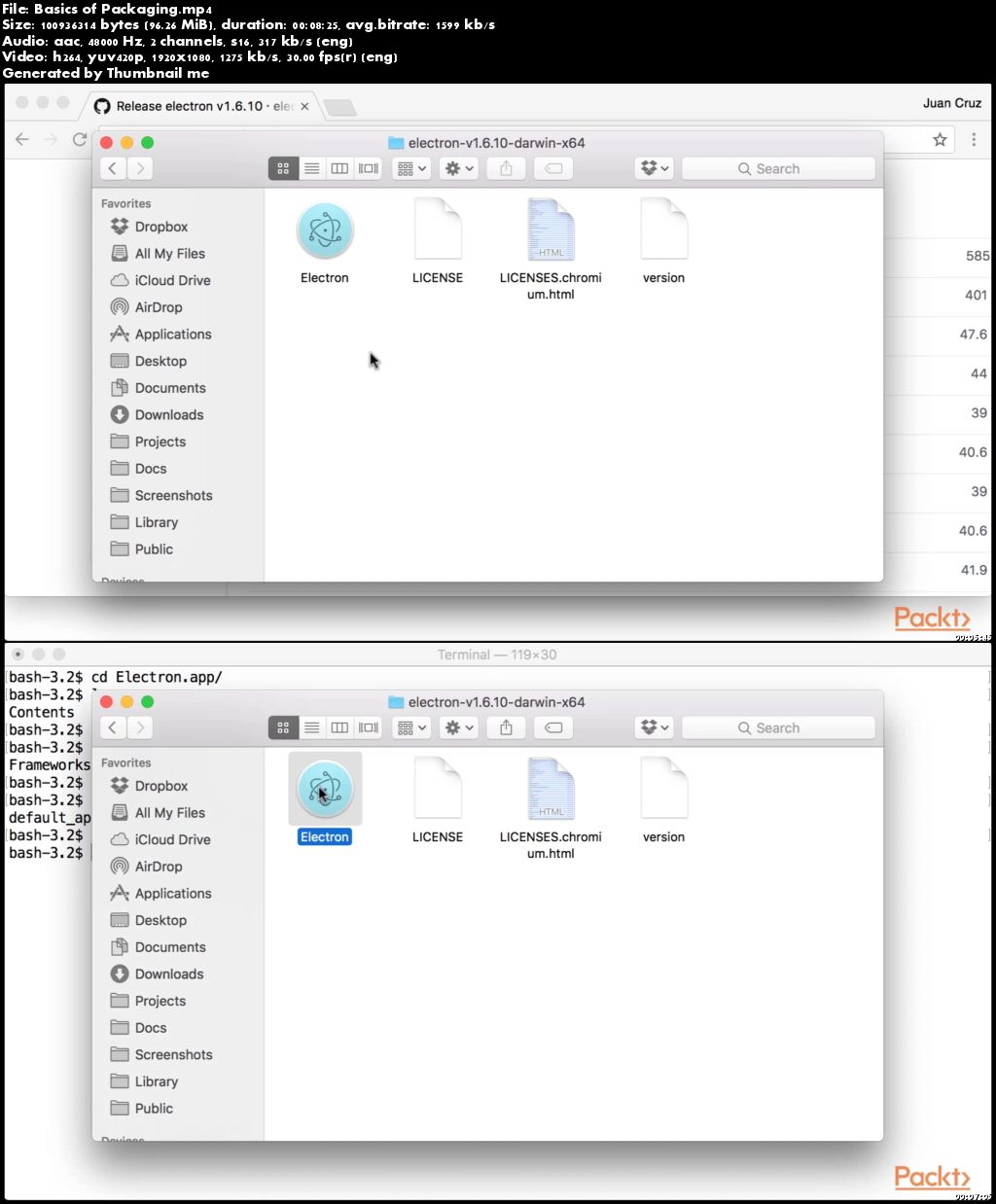Open Applications in Finder sidebar over Chrome
Image resolution: width=996 pixels, height=1204 pixels.
[x=160, y=335]
